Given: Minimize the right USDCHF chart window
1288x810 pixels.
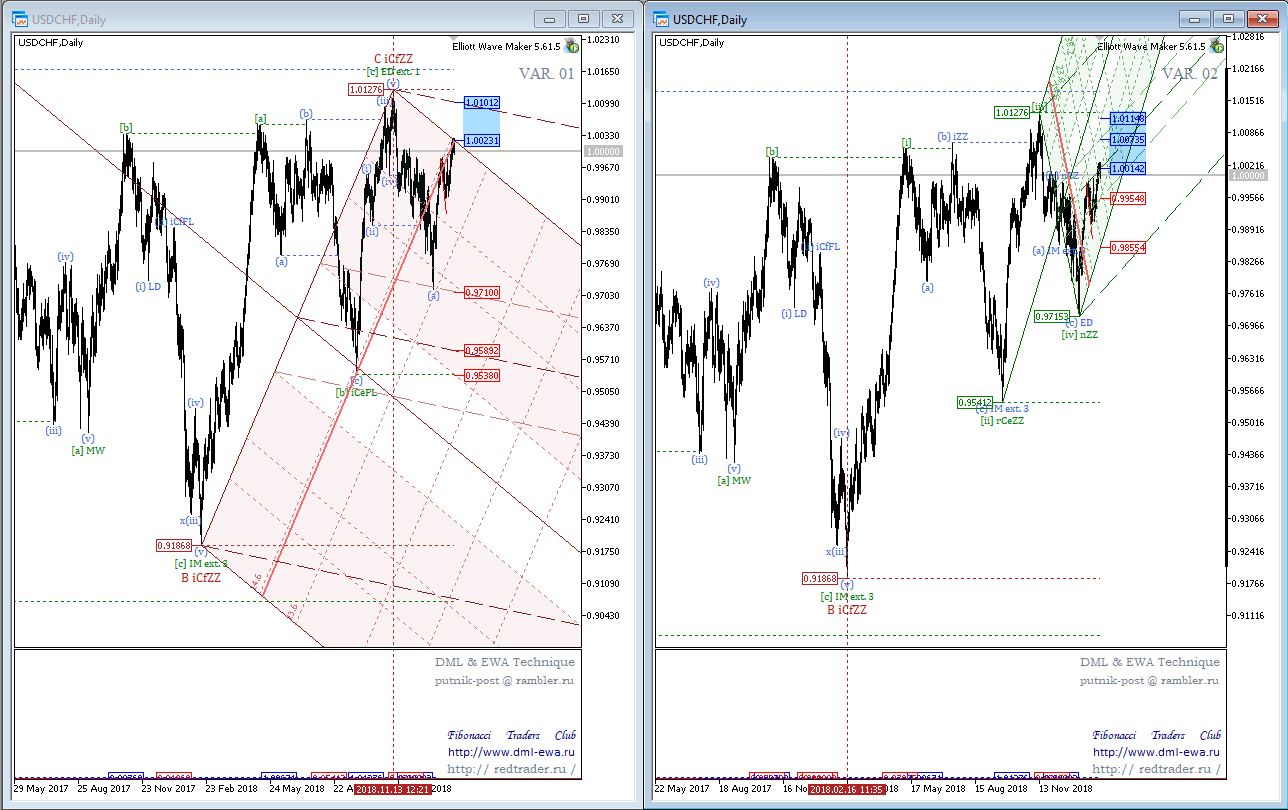Looking at the screenshot, I should coord(1195,19).
